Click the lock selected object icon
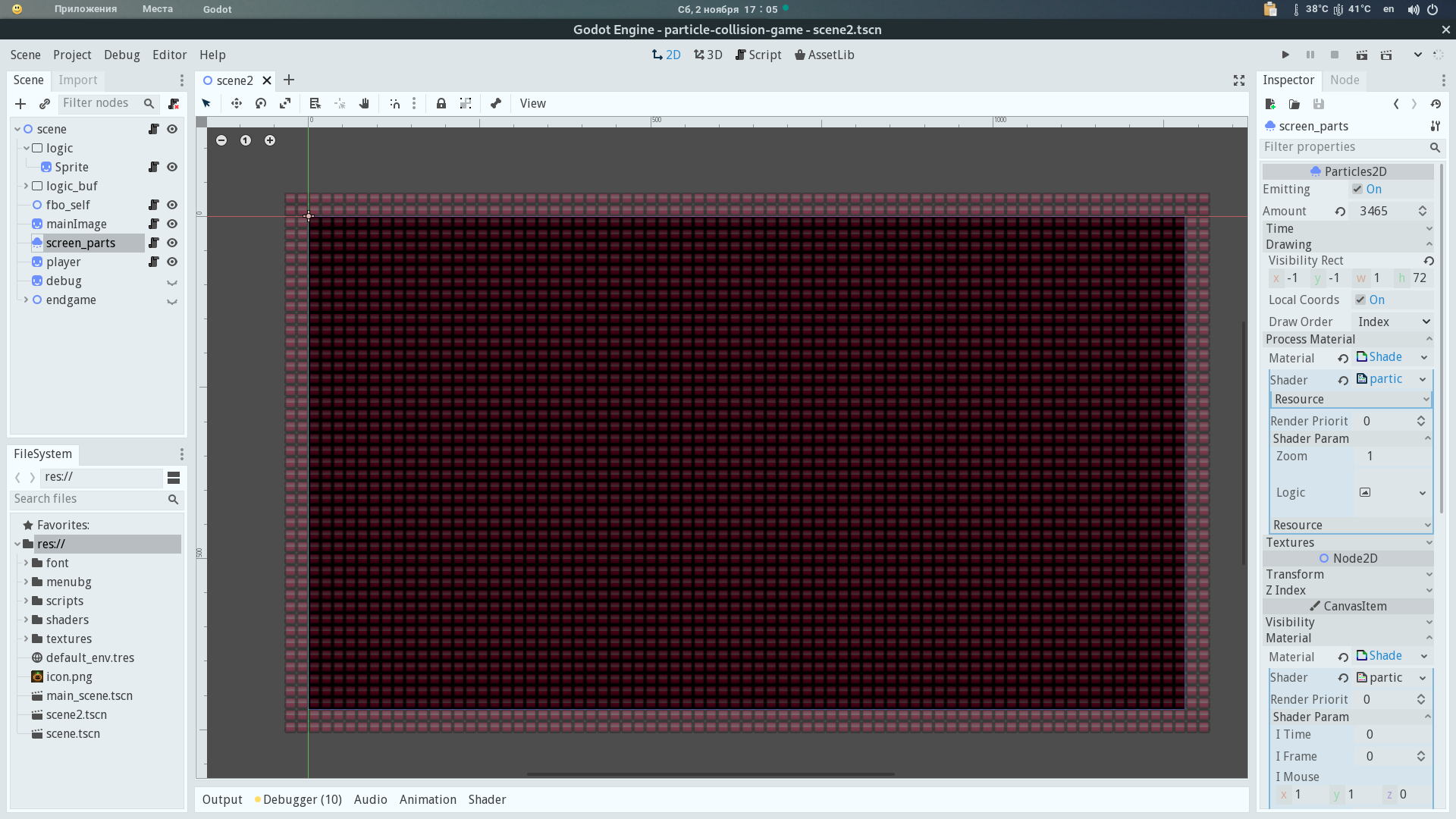Screen dimensions: 1456x819 [441, 104]
